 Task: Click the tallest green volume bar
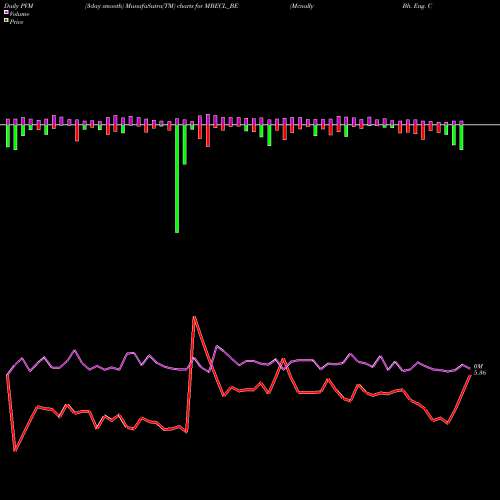177,178
